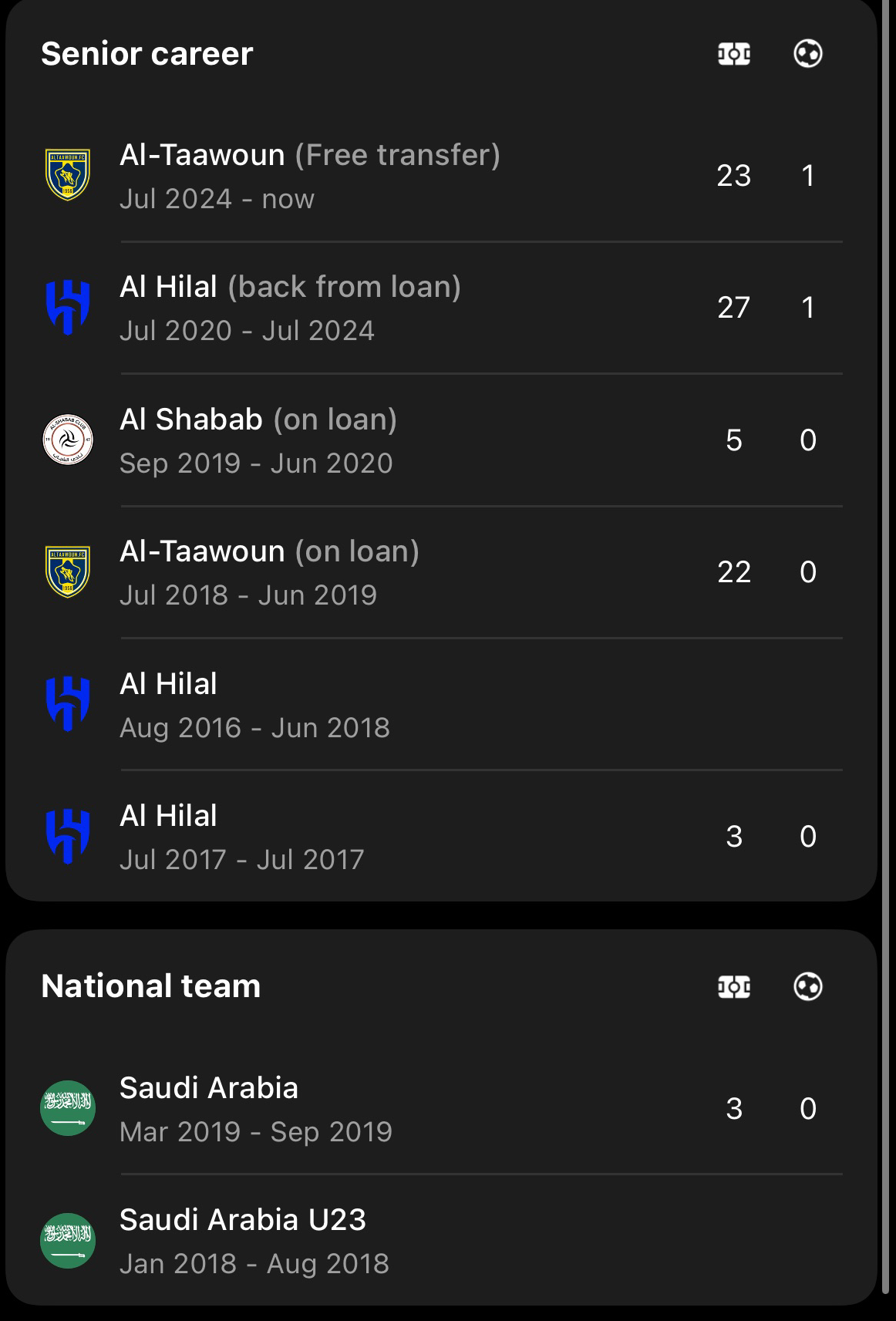Click the appearances icon in National team header
This screenshot has height=1321, width=896.
point(733,986)
